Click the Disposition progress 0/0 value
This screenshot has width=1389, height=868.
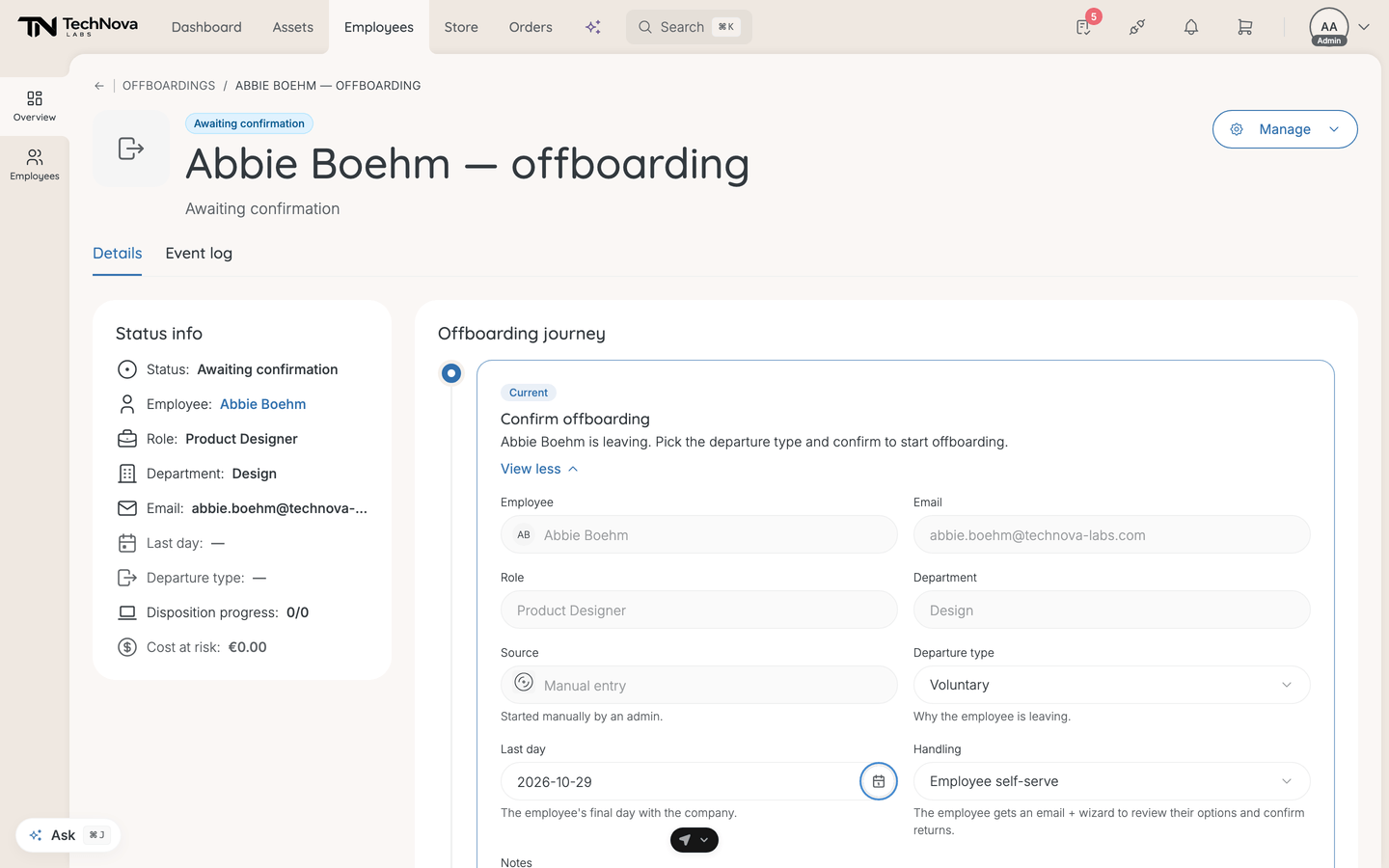pos(298,612)
